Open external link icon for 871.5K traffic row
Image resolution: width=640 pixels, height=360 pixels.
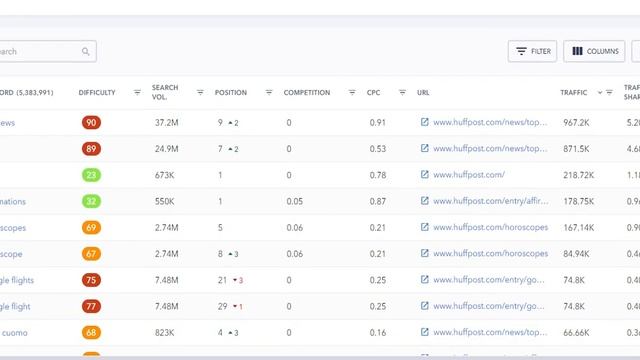pos(424,148)
